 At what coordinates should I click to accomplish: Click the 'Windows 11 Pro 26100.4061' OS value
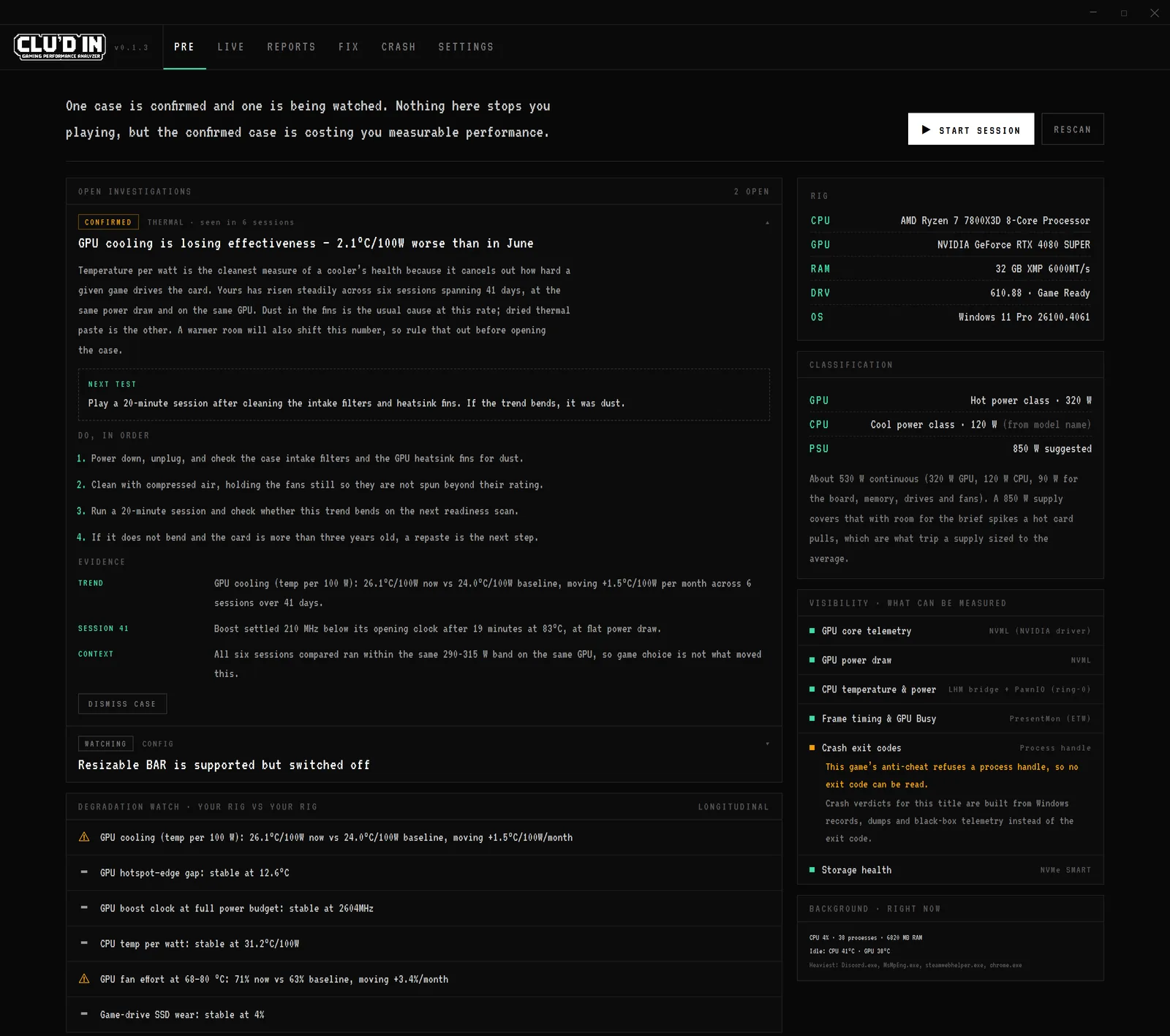pos(1024,317)
